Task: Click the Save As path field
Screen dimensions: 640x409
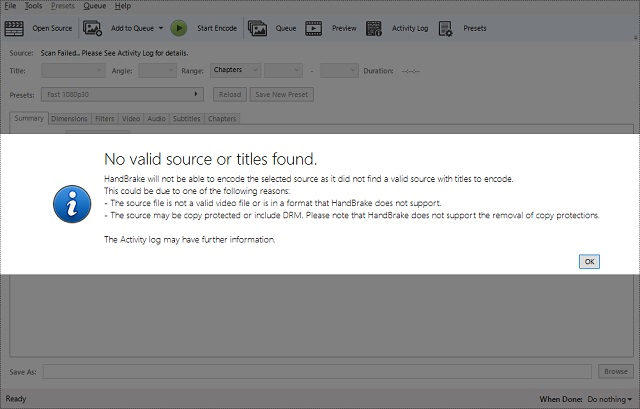Action: (x=317, y=371)
